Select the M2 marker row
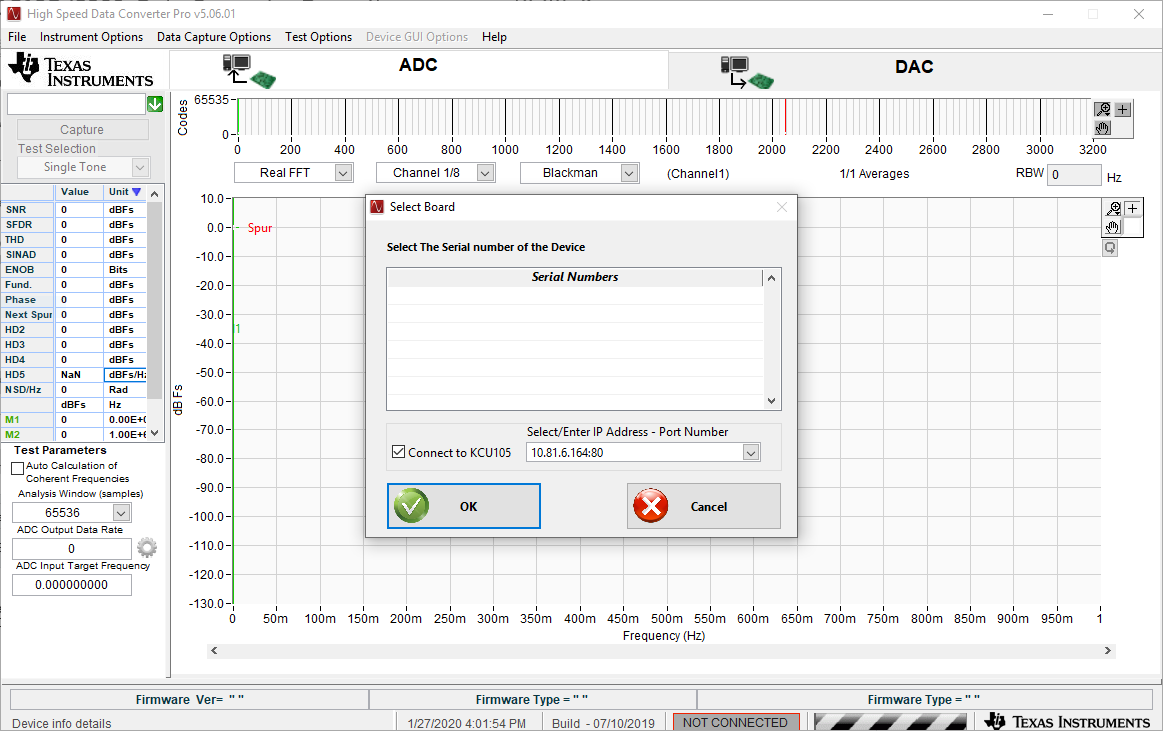The height and width of the screenshot is (731, 1163). [x=27, y=434]
